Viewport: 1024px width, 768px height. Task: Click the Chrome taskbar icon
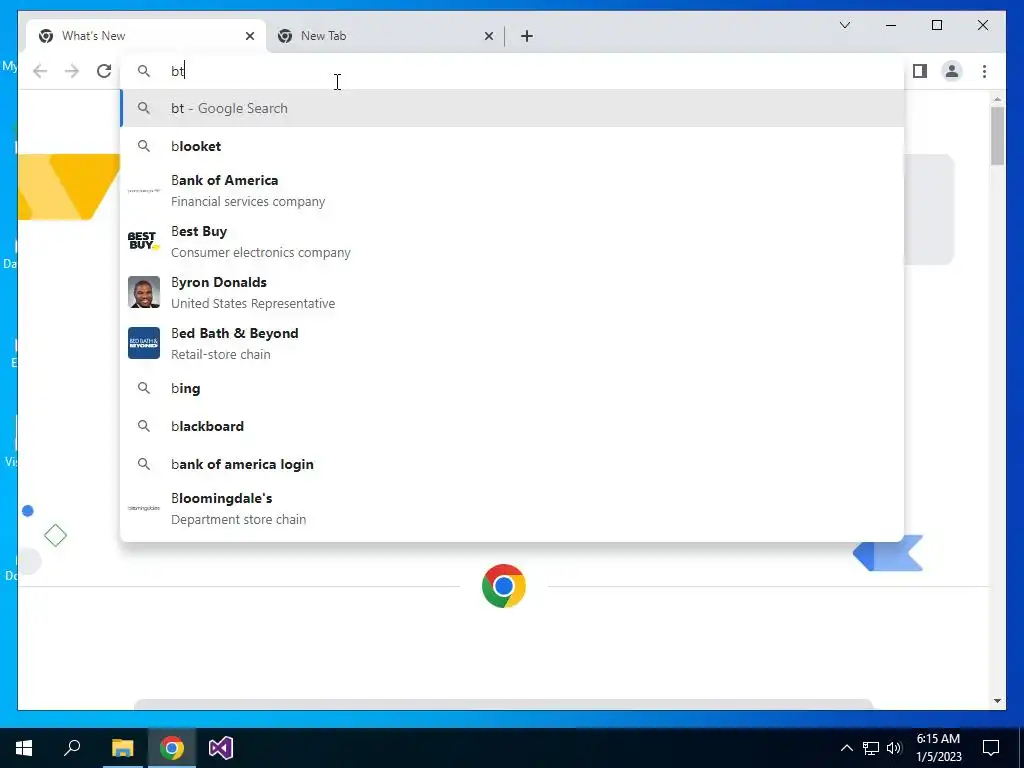tap(172, 748)
